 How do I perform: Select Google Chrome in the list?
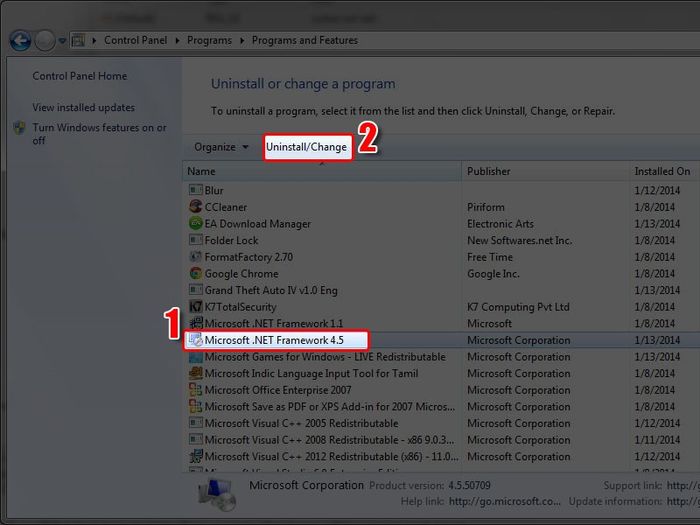pyautogui.click(x=242, y=274)
